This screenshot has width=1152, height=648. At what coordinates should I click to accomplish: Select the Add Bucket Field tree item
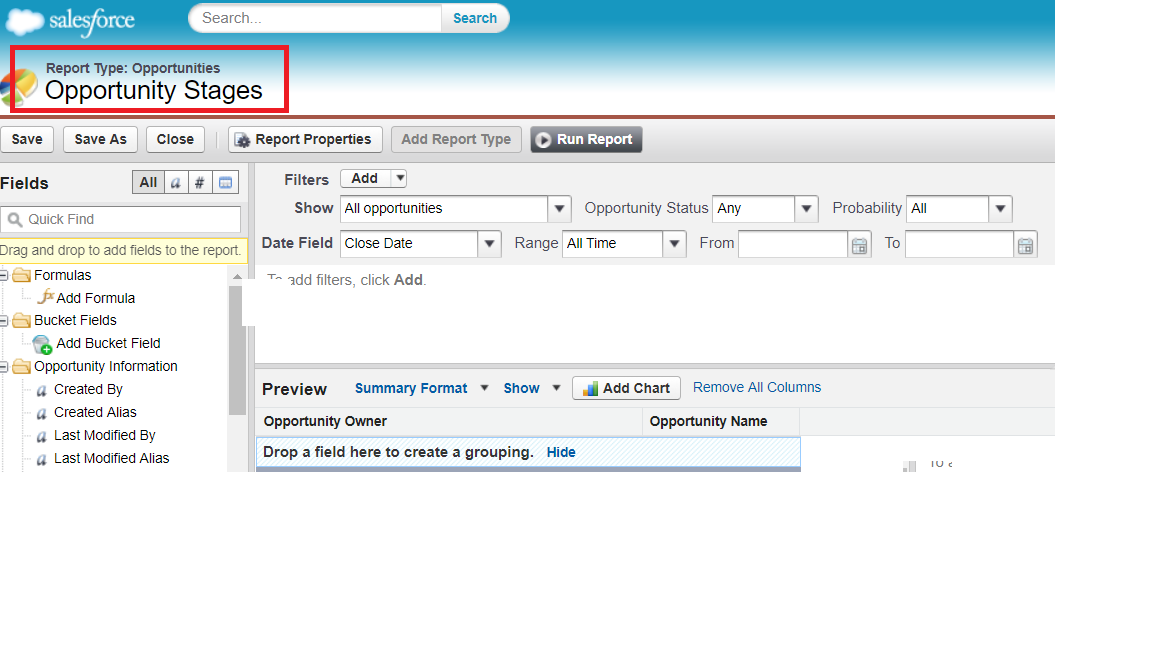(x=108, y=343)
